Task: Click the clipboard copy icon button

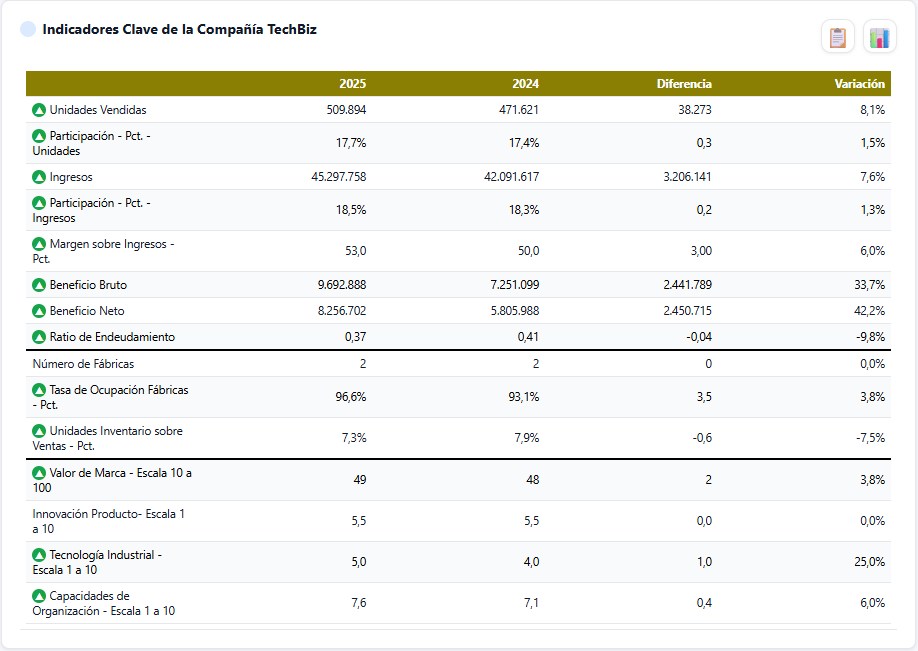Action: pyautogui.click(x=838, y=37)
